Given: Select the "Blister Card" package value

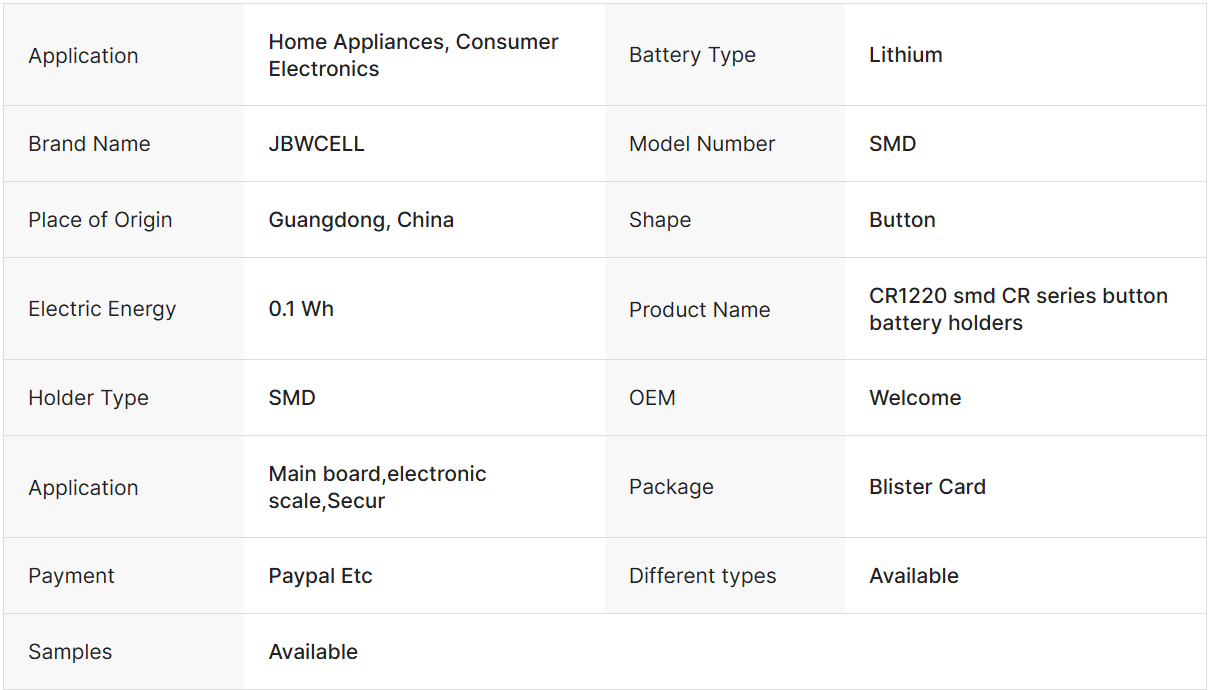Looking at the screenshot, I should point(927,487).
